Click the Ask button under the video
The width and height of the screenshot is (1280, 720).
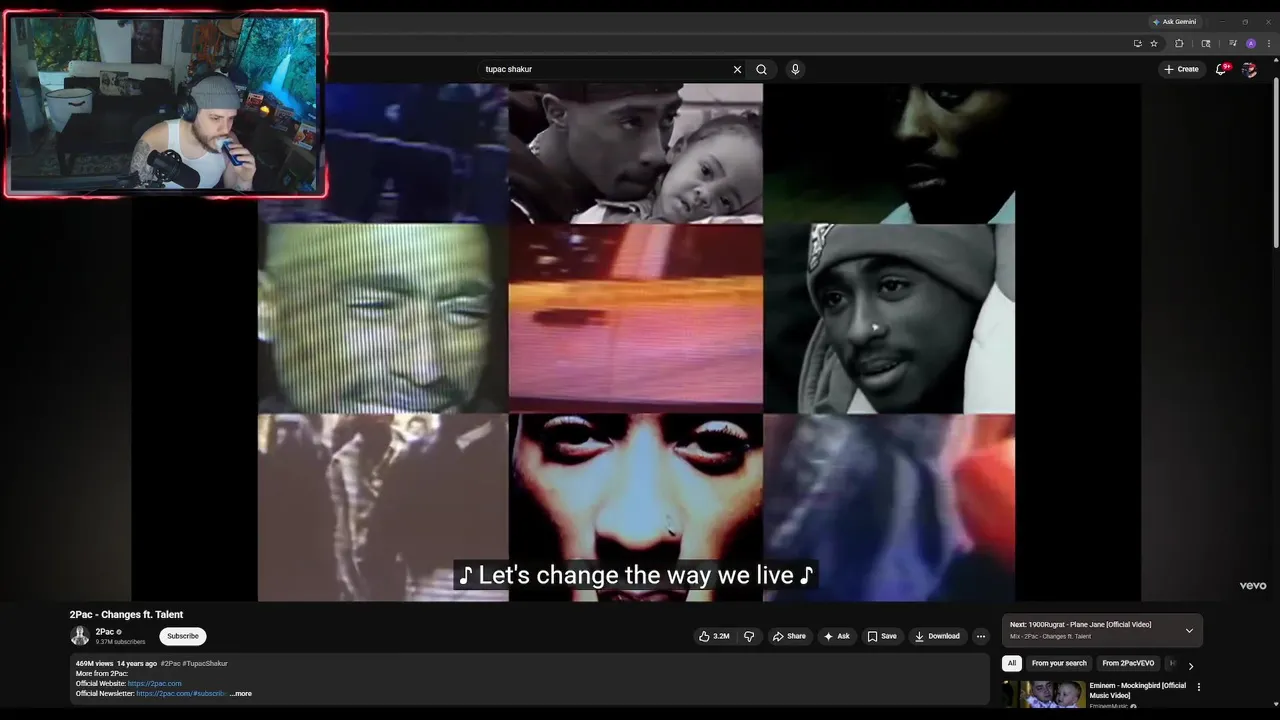tap(836, 636)
